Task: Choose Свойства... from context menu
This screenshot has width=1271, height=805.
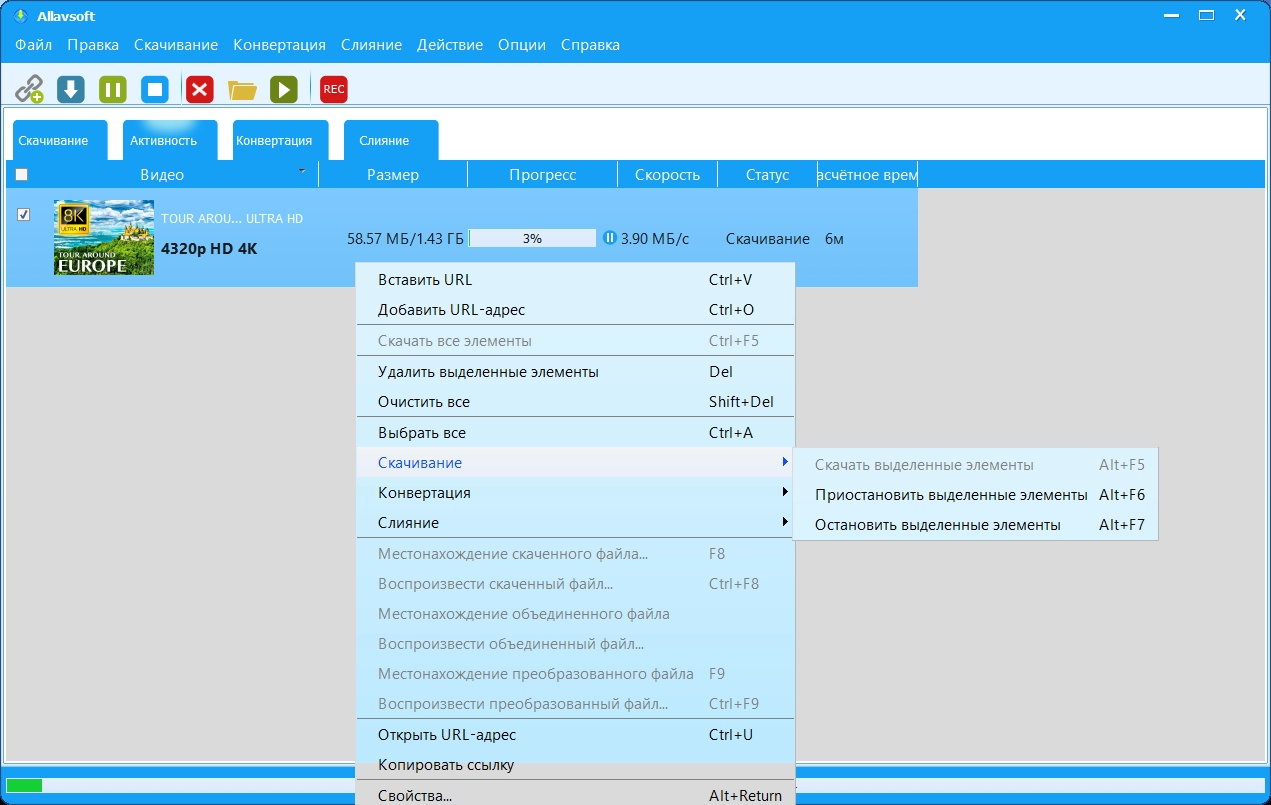Action: tap(575, 795)
